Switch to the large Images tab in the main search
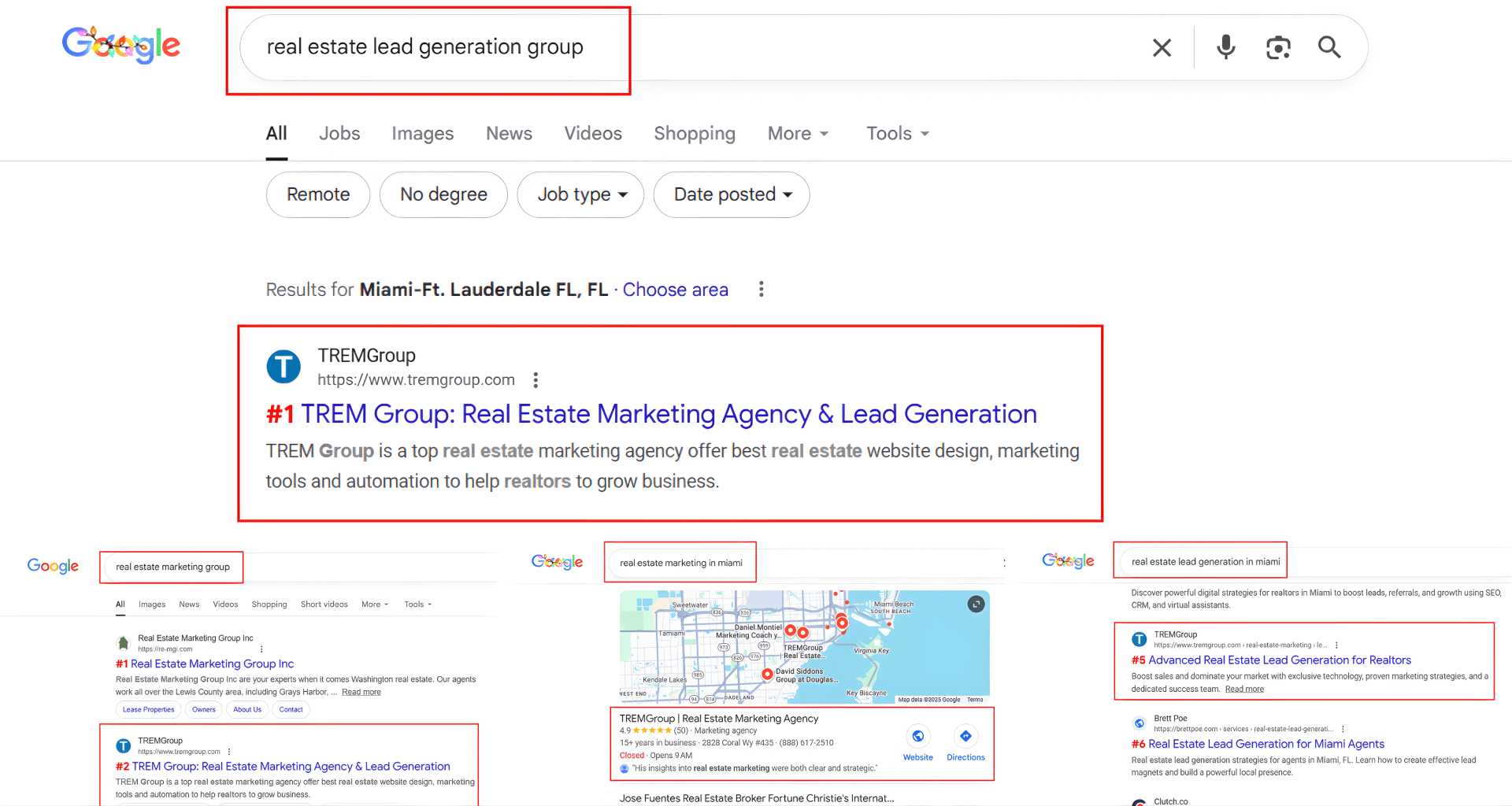Image resolution: width=1512 pixels, height=806 pixels. click(x=423, y=134)
